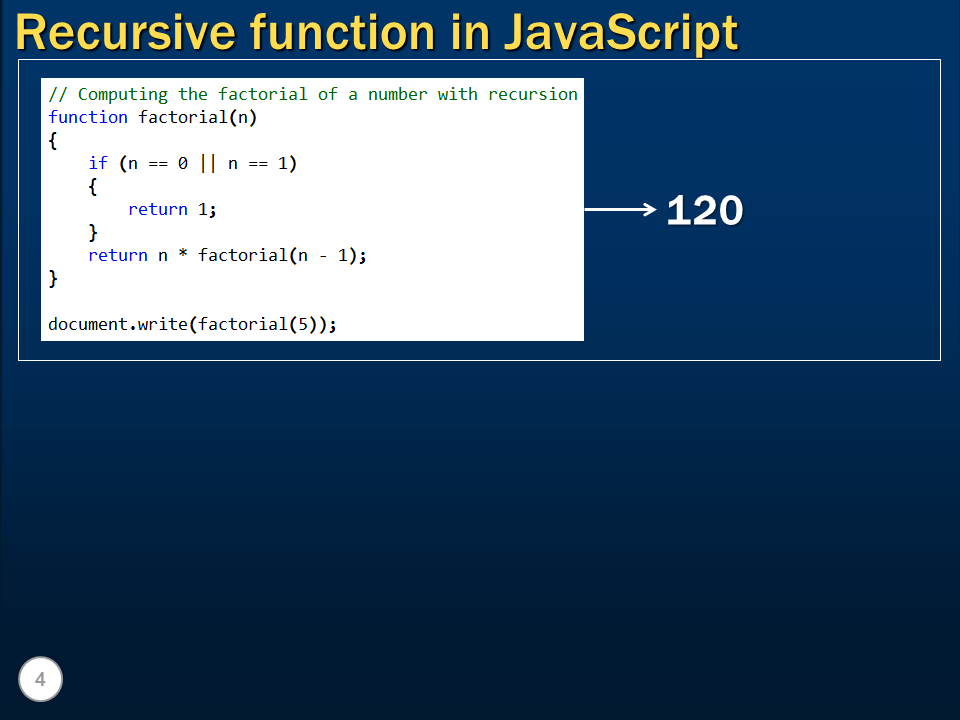Screen dimensions: 960x720
Task: Click the closing brace of the function
Action: [51, 278]
